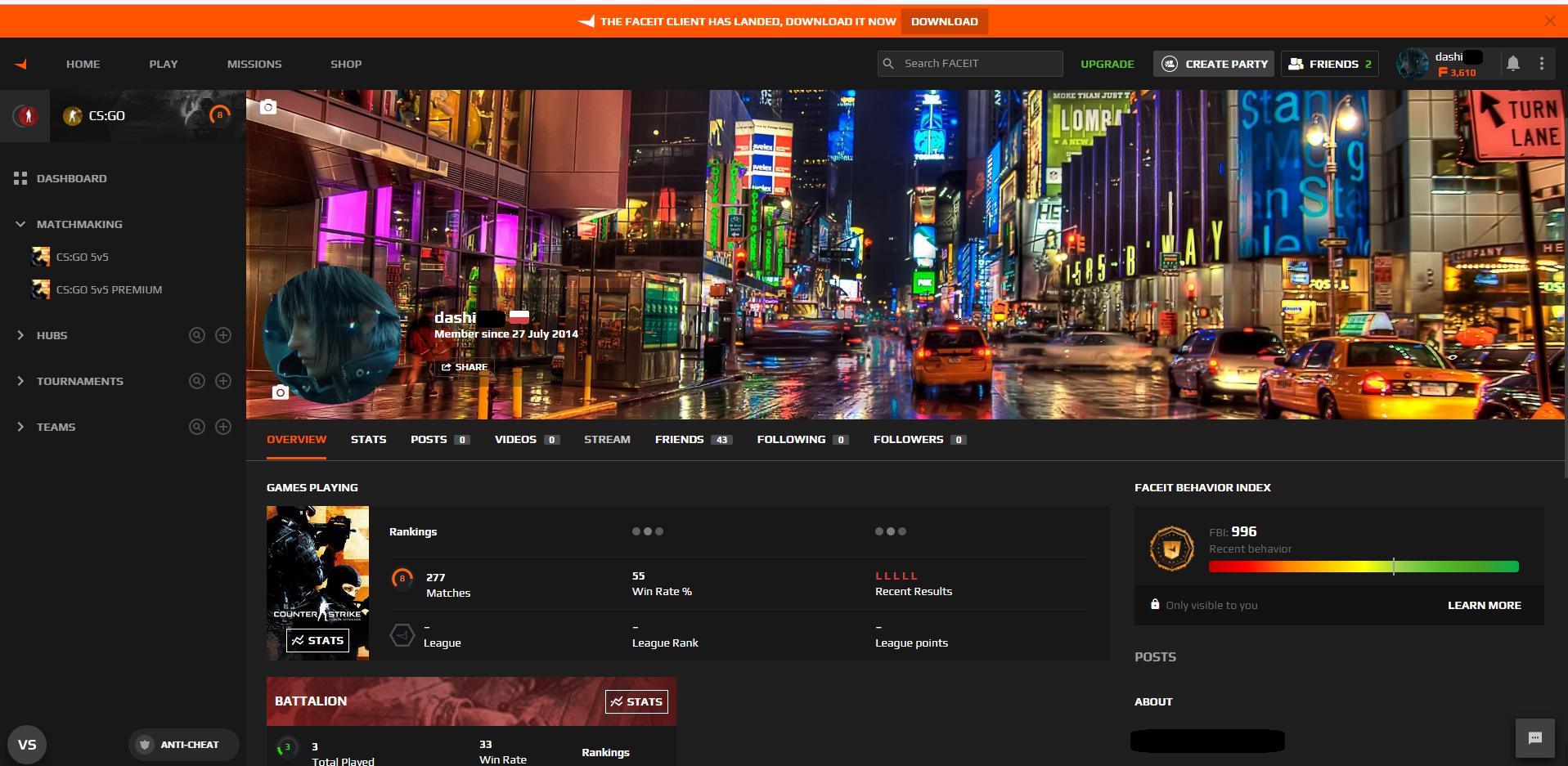Image resolution: width=1568 pixels, height=766 pixels.
Task: Open the Friends tab with 43 friends
Action: click(x=694, y=440)
